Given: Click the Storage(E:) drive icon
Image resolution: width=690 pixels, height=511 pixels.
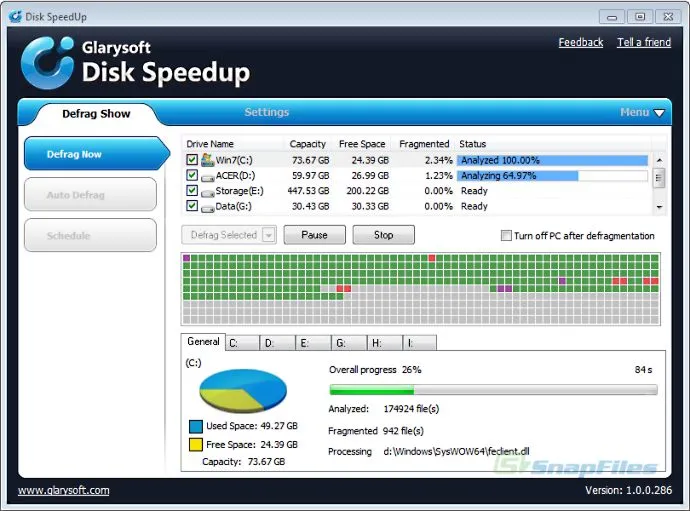Looking at the screenshot, I should (x=208, y=191).
